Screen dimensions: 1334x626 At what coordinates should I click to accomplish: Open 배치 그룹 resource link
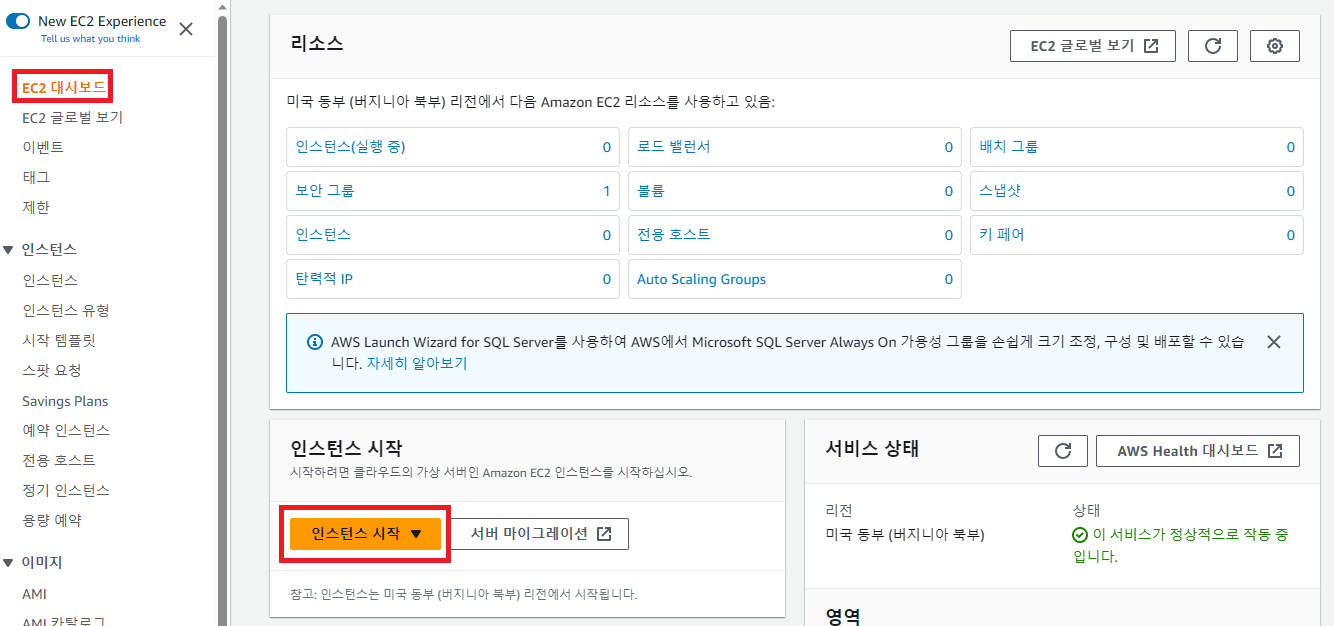pos(1009,147)
